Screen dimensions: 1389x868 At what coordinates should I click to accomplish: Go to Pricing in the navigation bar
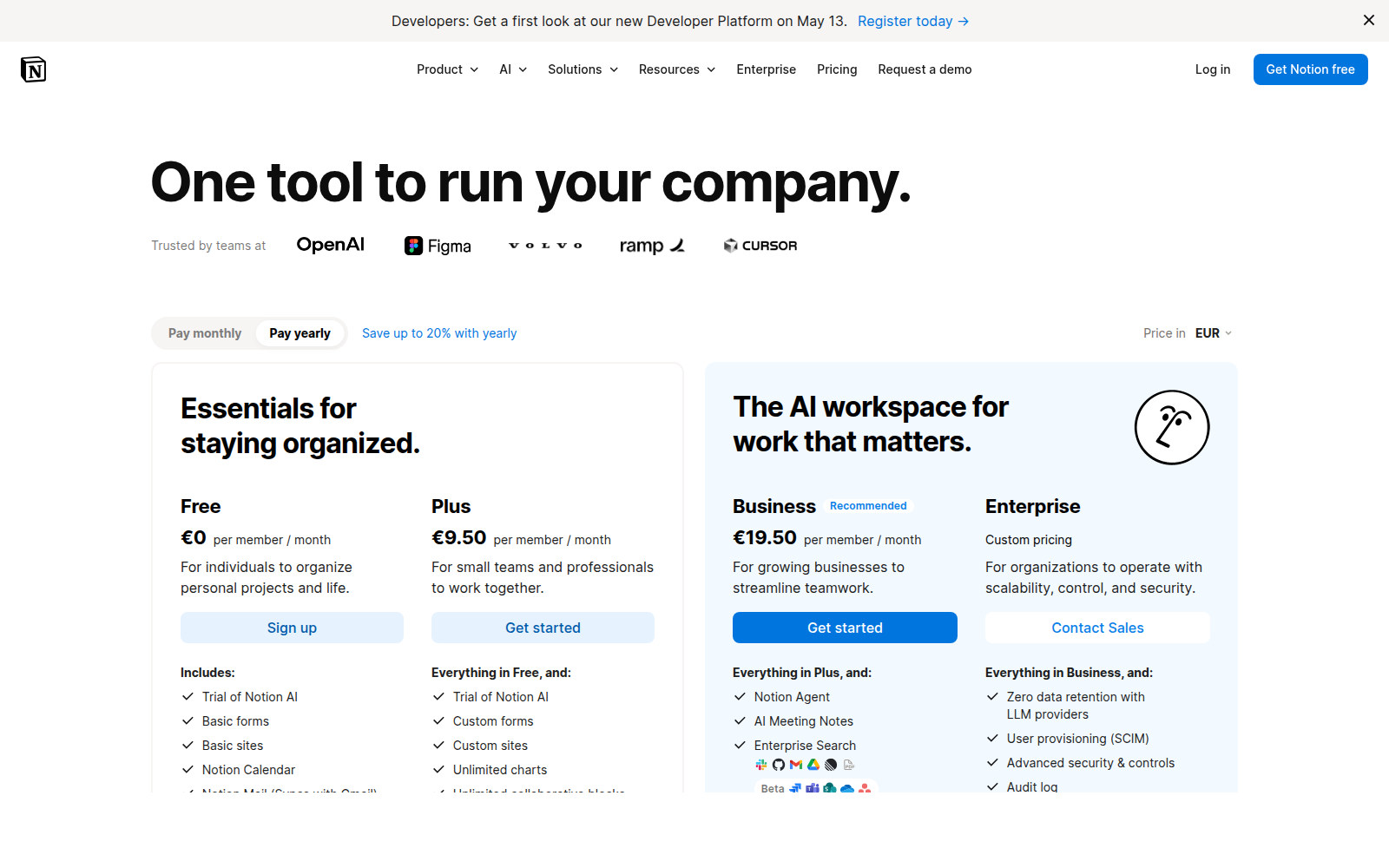coord(837,69)
